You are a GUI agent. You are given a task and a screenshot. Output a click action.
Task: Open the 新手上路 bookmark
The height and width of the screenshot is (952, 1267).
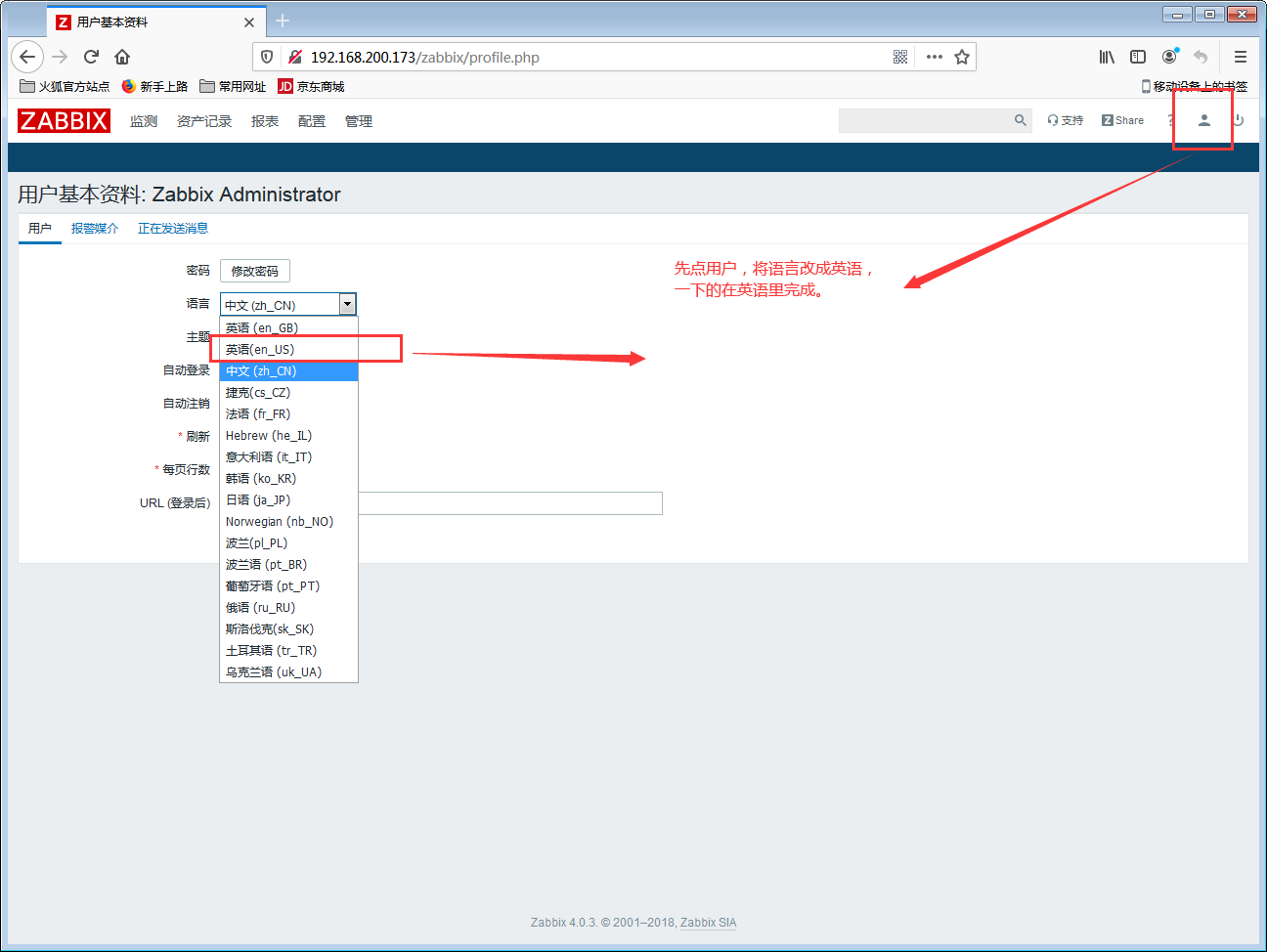tap(154, 86)
